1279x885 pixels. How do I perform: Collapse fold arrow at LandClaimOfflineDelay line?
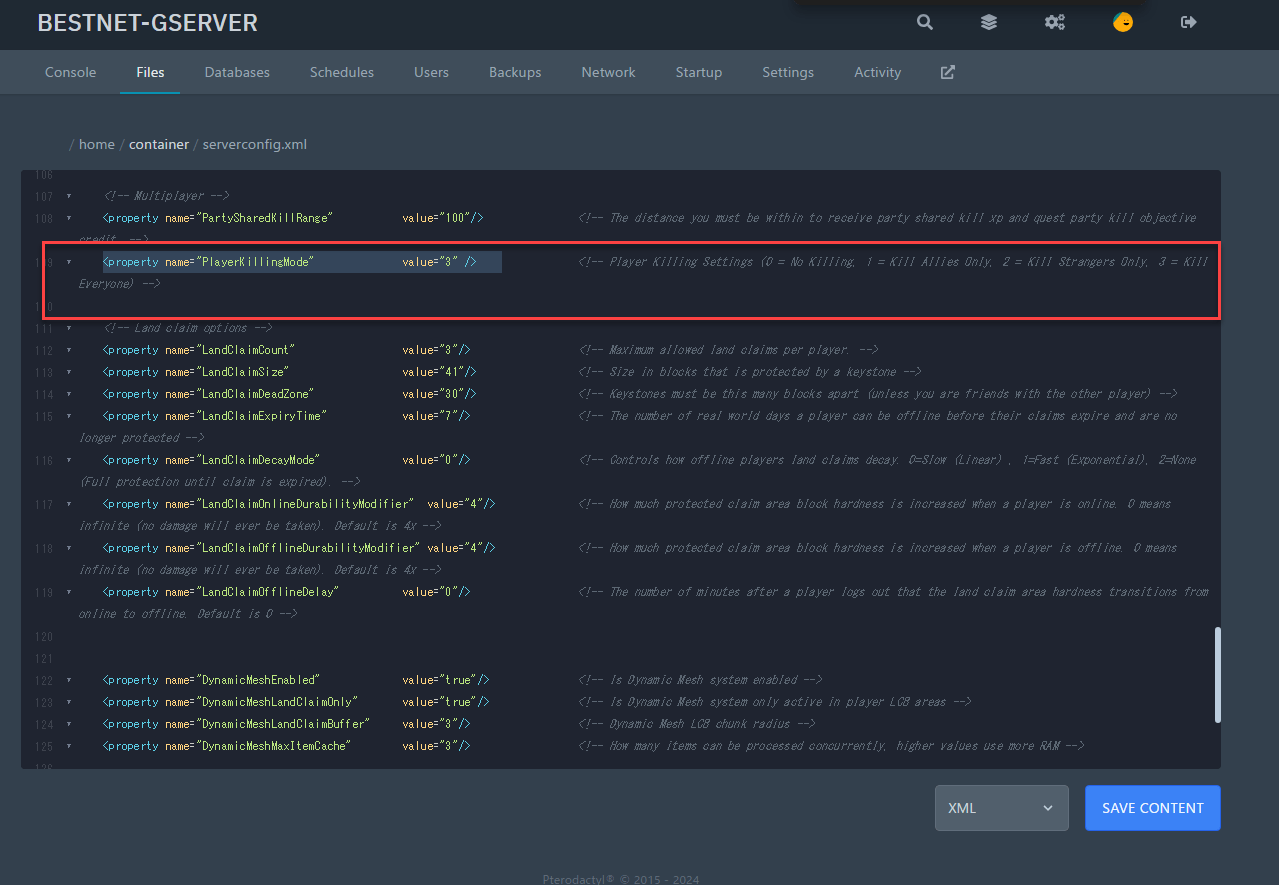tap(69, 592)
